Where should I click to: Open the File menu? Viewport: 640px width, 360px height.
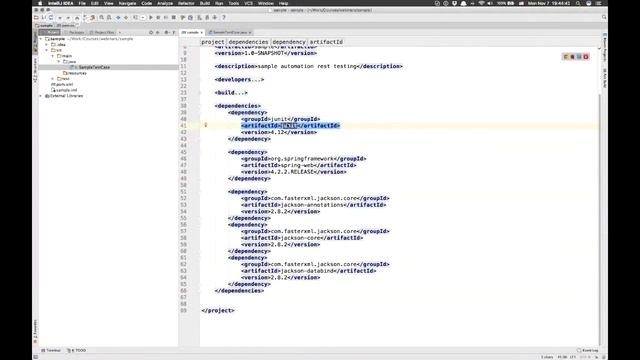82,3
